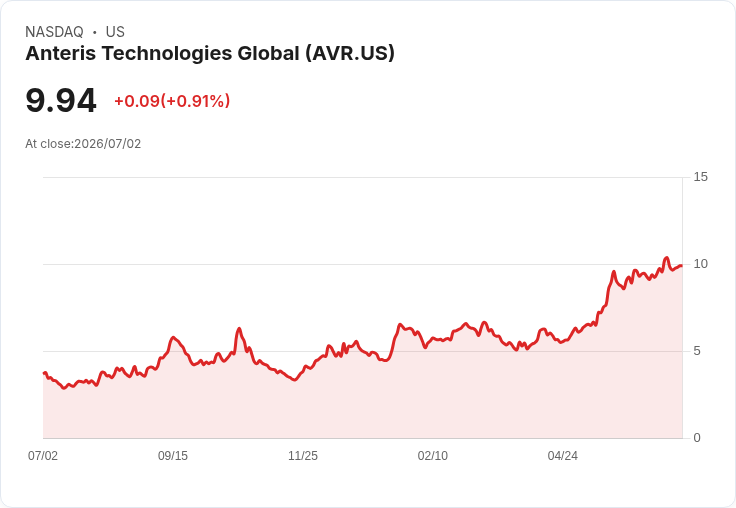Click the NASDAQ exchange label
Viewport: 736px width, 508px height.
[x=54, y=32]
